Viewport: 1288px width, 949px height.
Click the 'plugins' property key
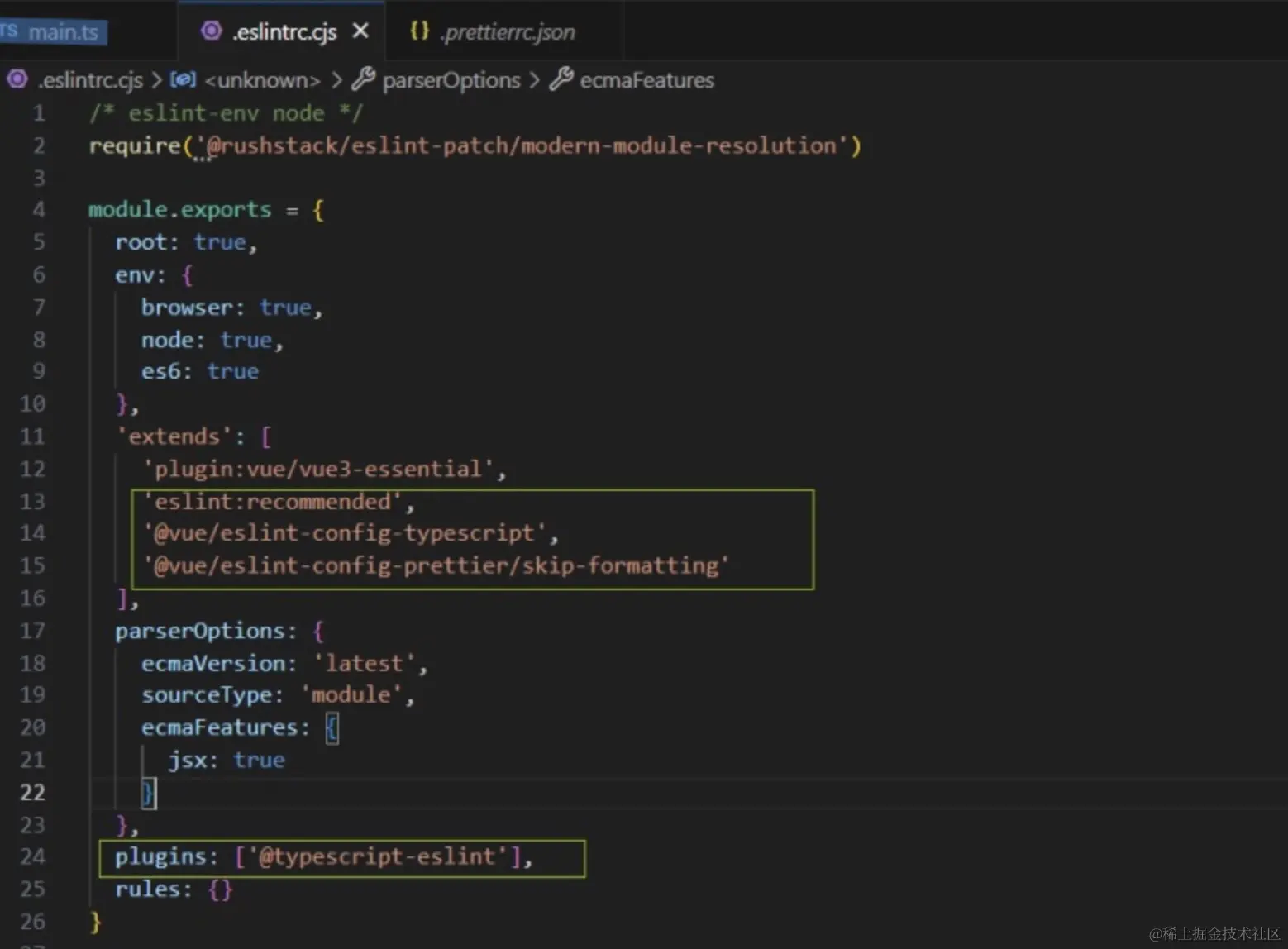[160, 857]
